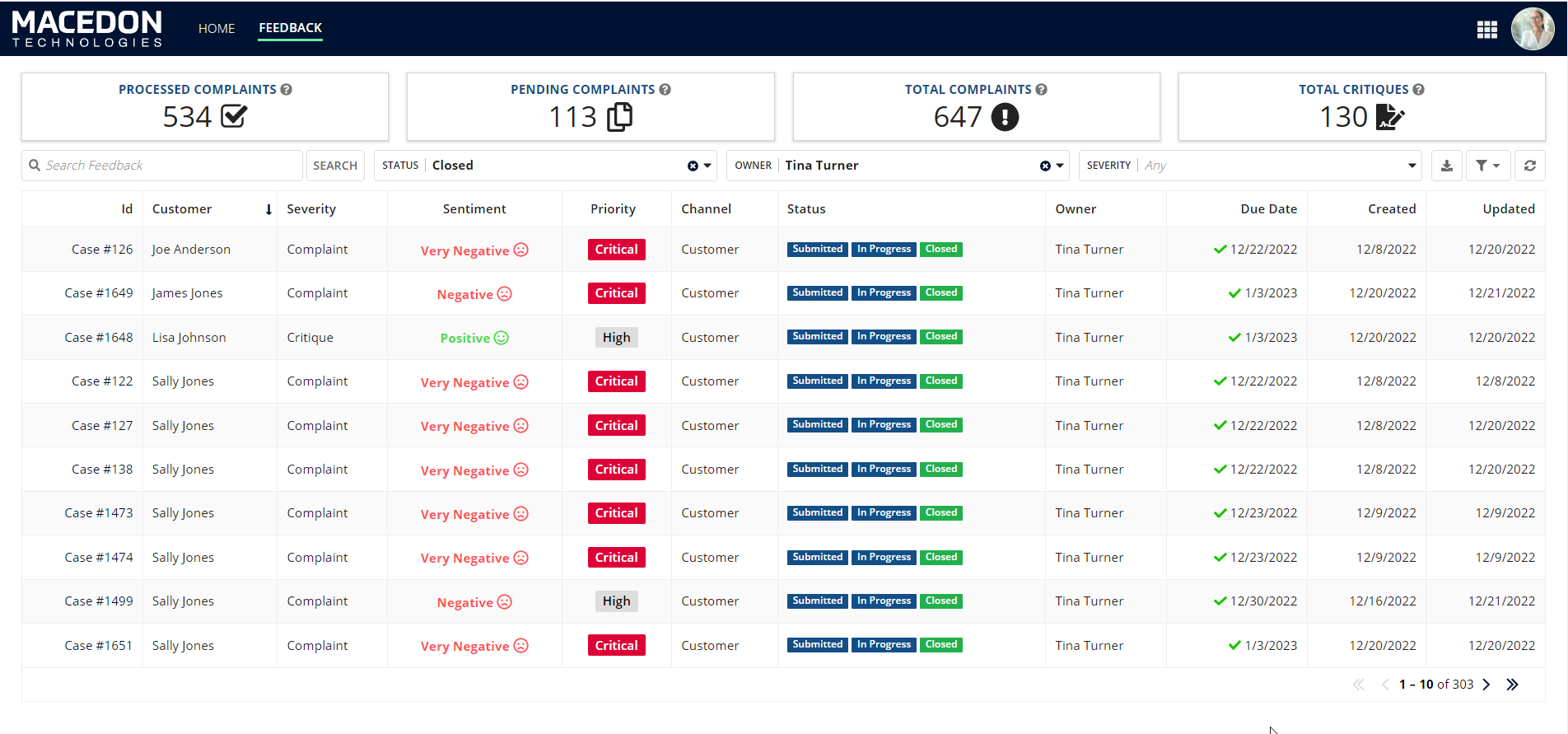Expand the Owner filter dropdown
This screenshot has width=1568, height=734.
[x=1060, y=166]
